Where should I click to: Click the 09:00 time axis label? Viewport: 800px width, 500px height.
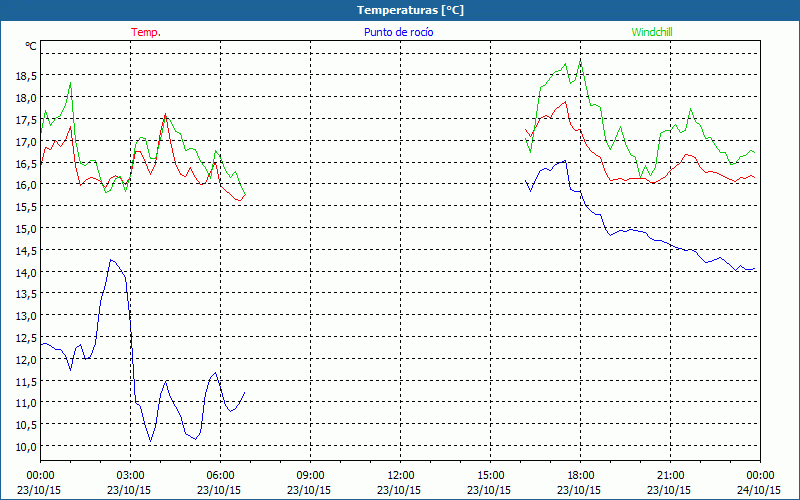tap(310, 476)
